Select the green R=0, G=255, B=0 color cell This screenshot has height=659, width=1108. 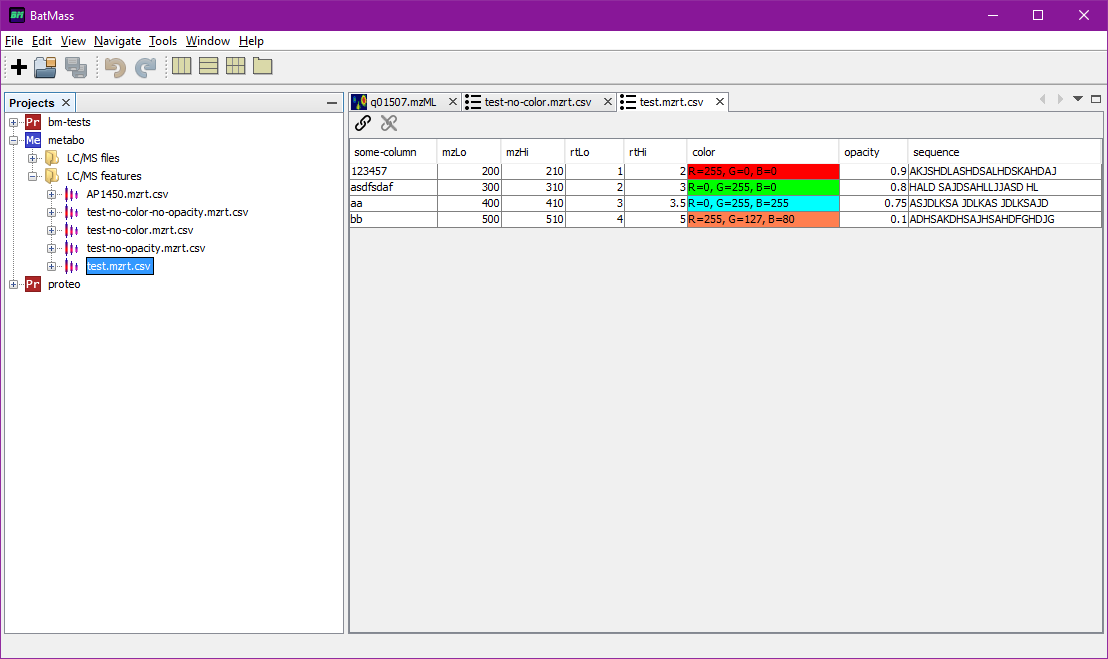pos(763,187)
